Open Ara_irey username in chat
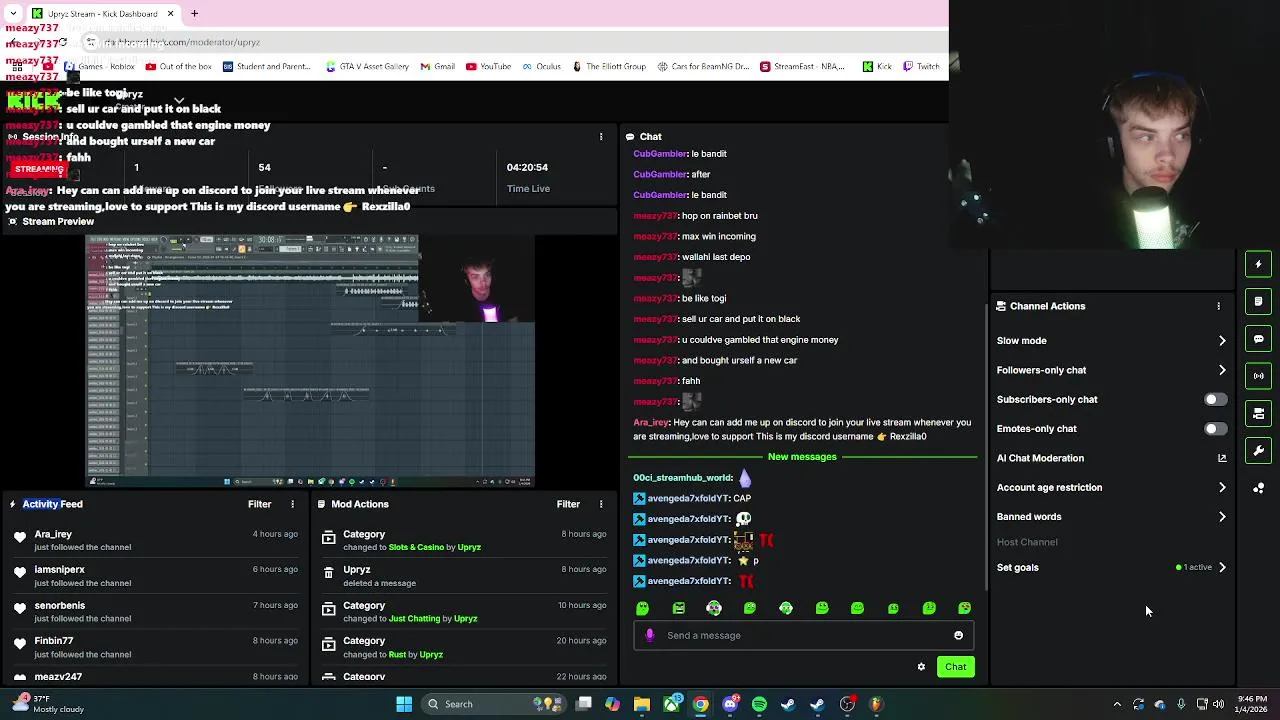 click(x=651, y=423)
